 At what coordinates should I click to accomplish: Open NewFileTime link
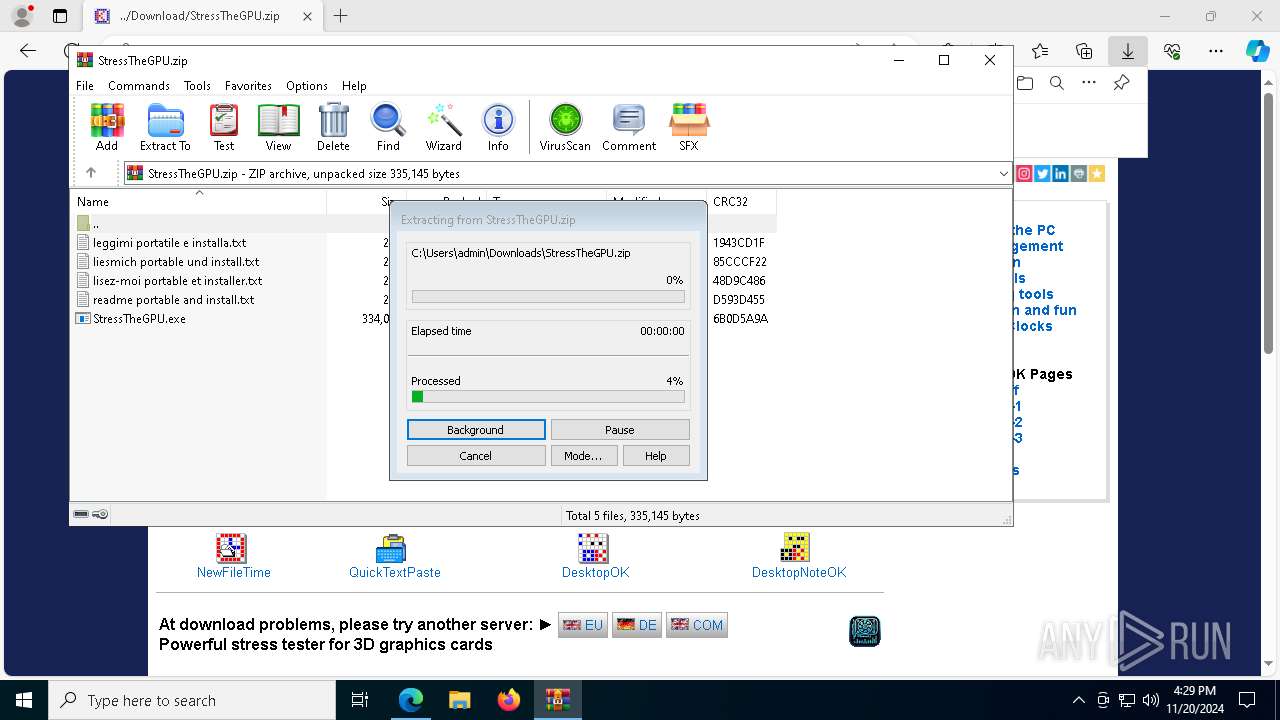tap(234, 573)
